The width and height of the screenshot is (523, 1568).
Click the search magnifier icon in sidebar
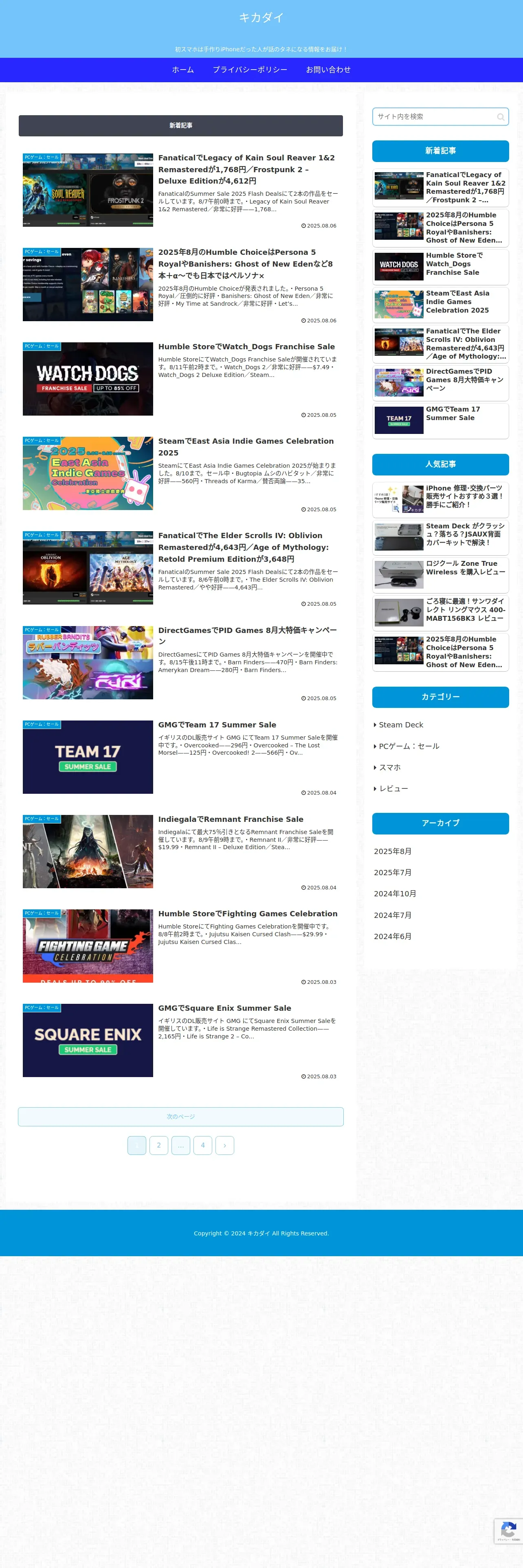click(501, 117)
